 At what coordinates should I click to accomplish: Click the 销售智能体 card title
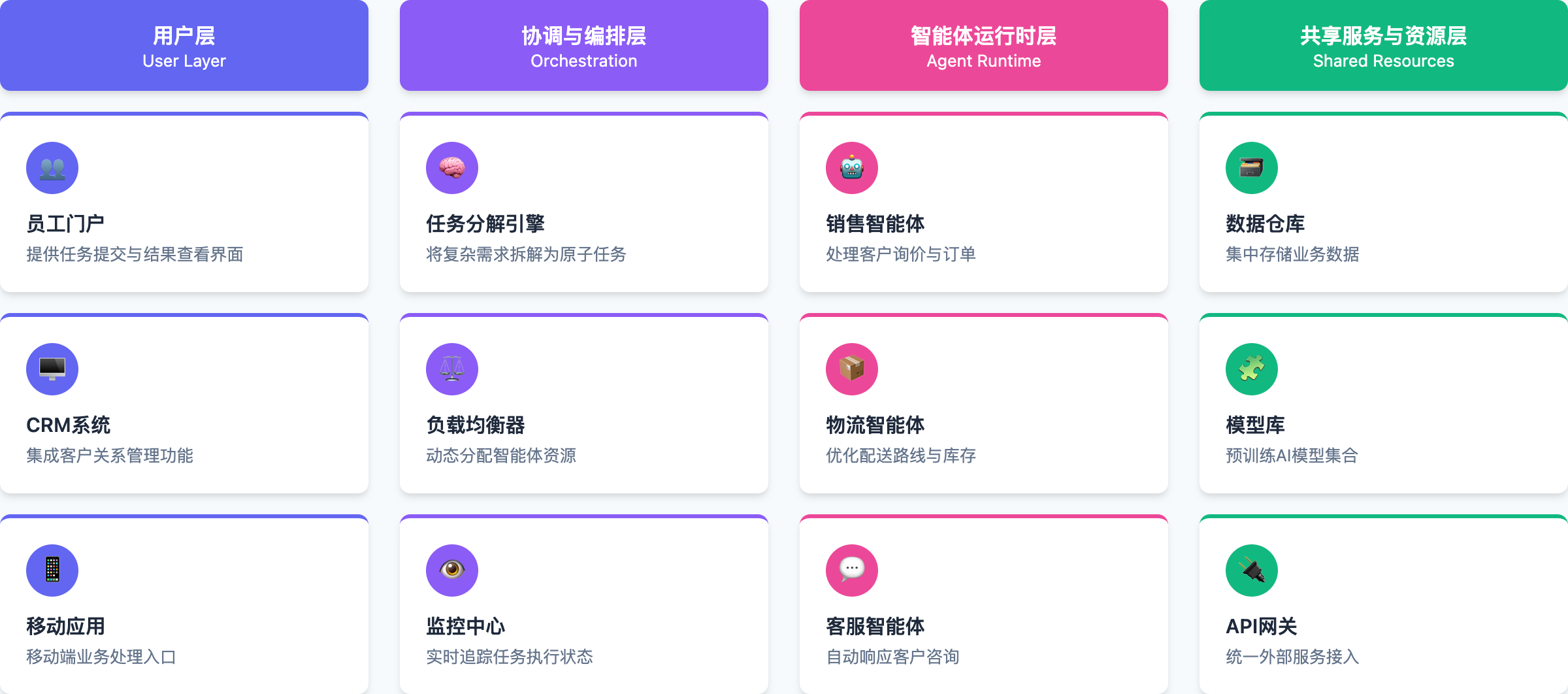click(875, 223)
